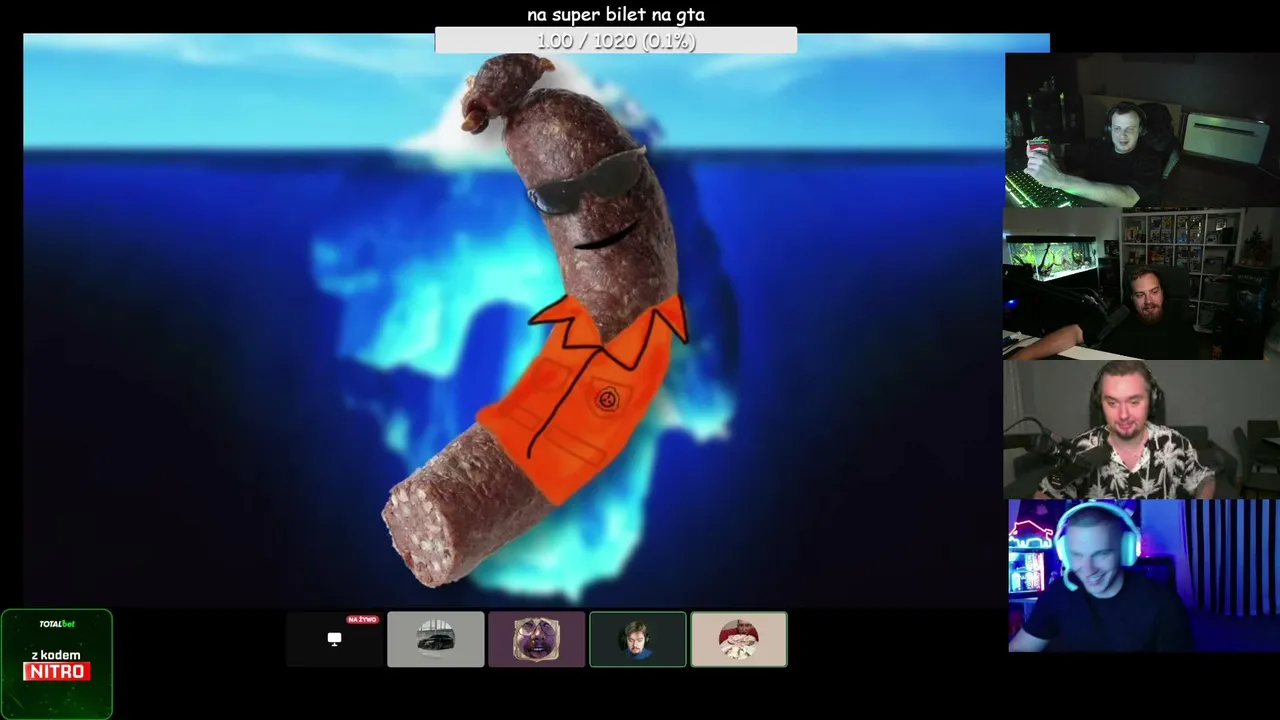Click the webcam feed of man in floral shirt
Viewport: 1280px width, 720px height.
click(x=1142, y=429)
